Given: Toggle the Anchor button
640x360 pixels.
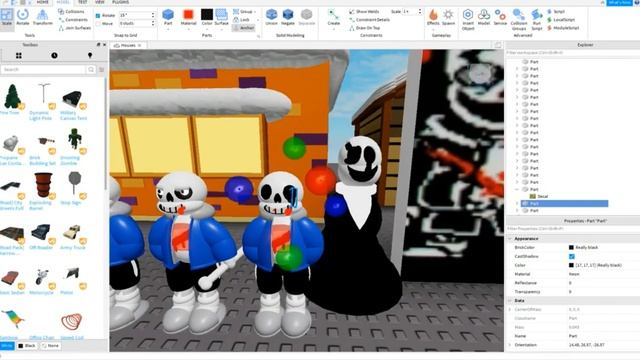Looking at the screenshot, I should coord(244,28).
